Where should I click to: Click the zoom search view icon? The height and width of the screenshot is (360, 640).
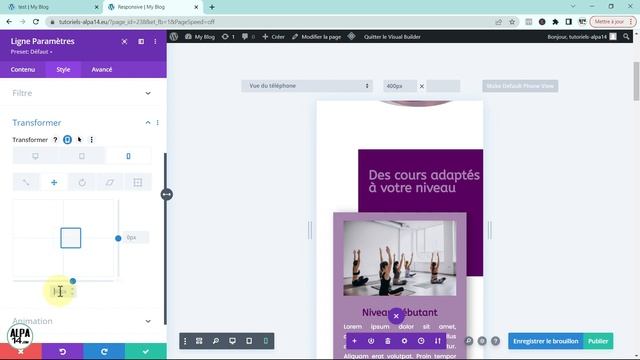pyautogui.click(x=216, y=341)
